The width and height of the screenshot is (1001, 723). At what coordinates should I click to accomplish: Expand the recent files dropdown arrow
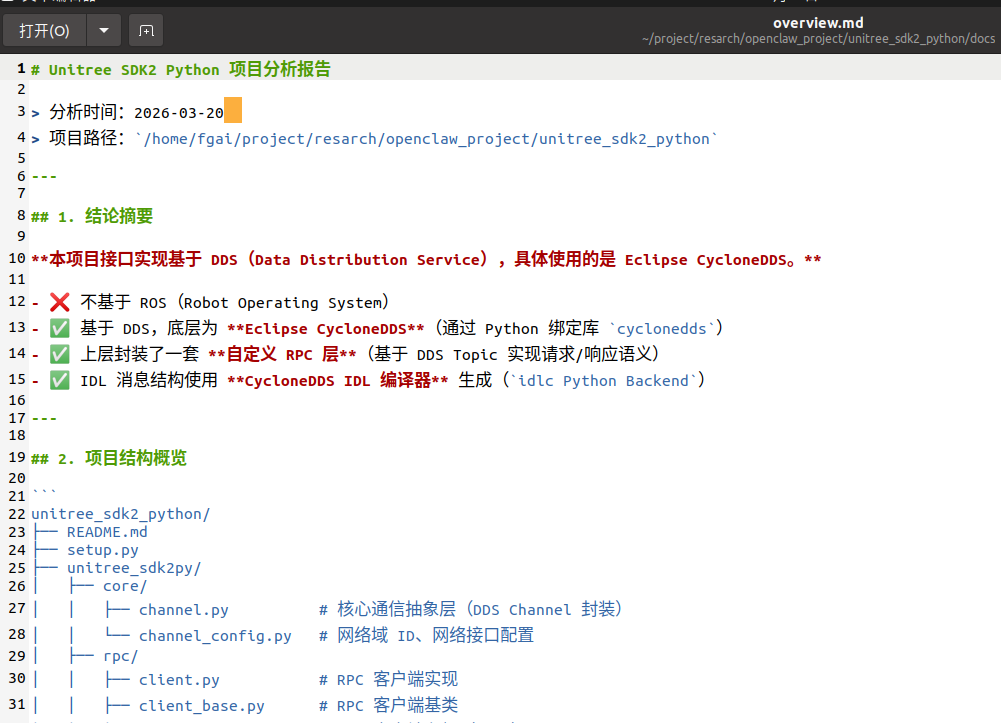(104, 31)
